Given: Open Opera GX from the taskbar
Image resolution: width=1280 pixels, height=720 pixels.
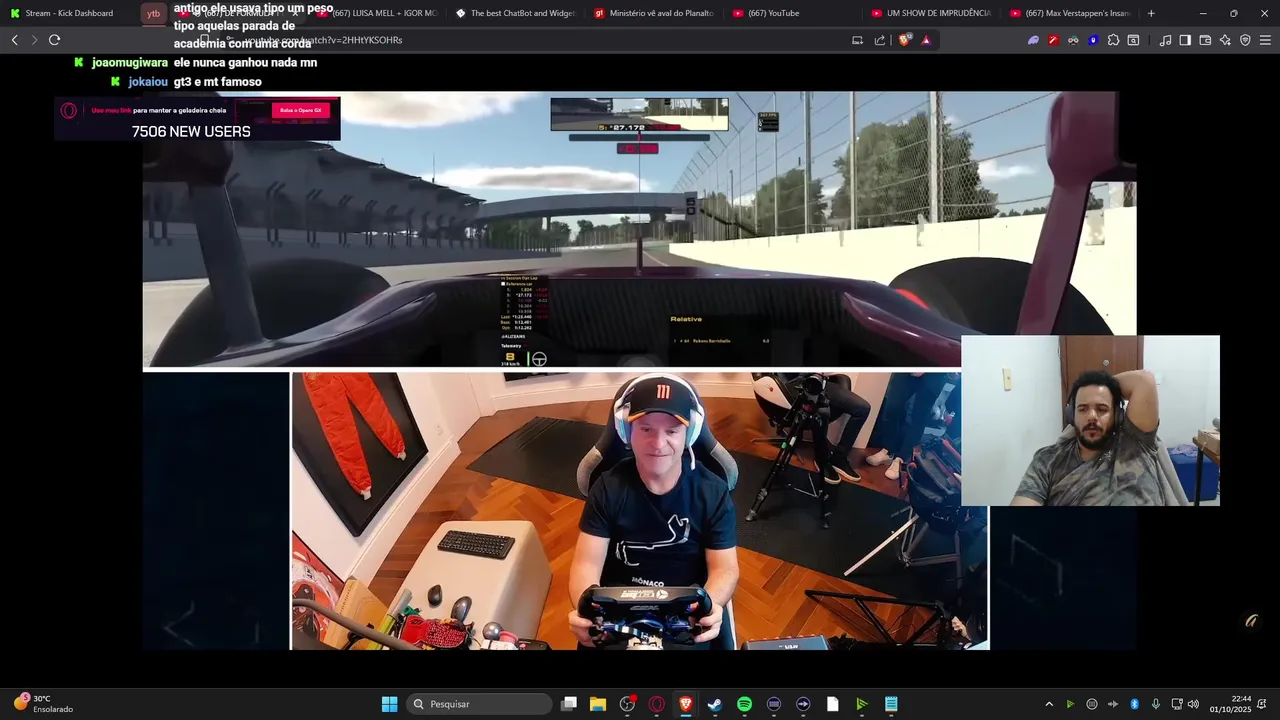Looking at the screenshot, I should pos(657,704).
